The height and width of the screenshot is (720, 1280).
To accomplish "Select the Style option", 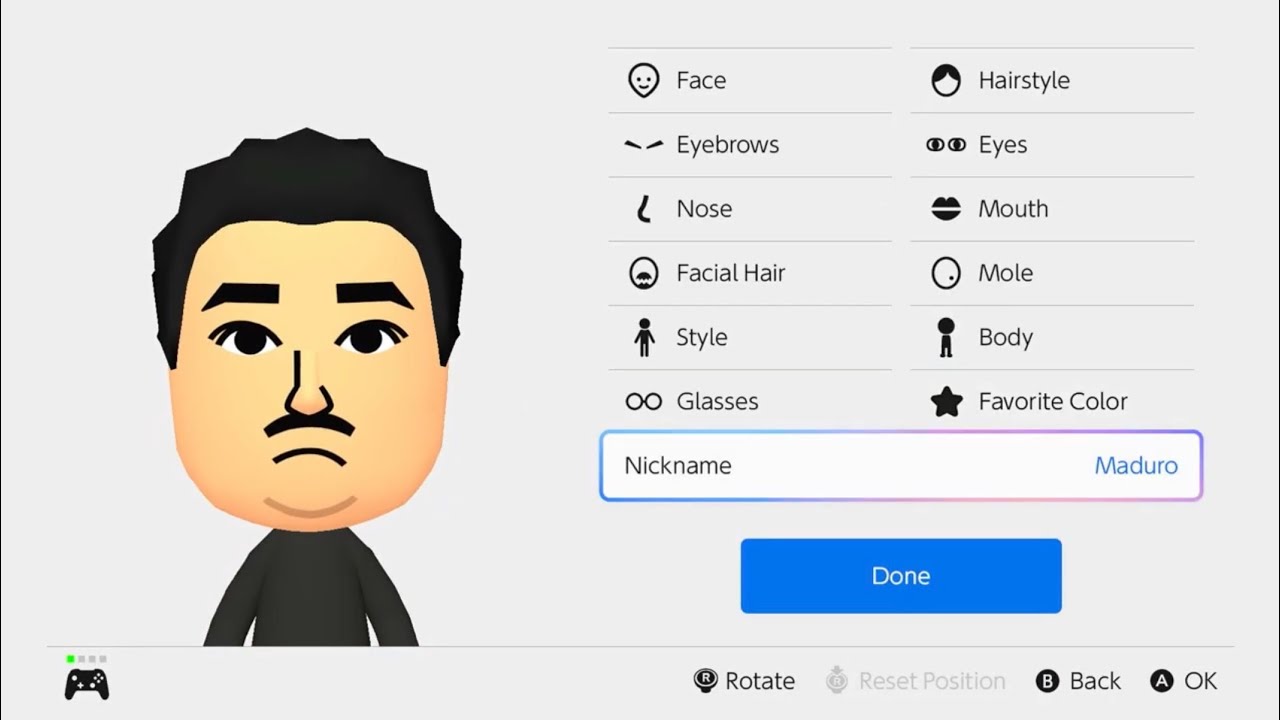I will pyautogui.click(x=750, y=337).
